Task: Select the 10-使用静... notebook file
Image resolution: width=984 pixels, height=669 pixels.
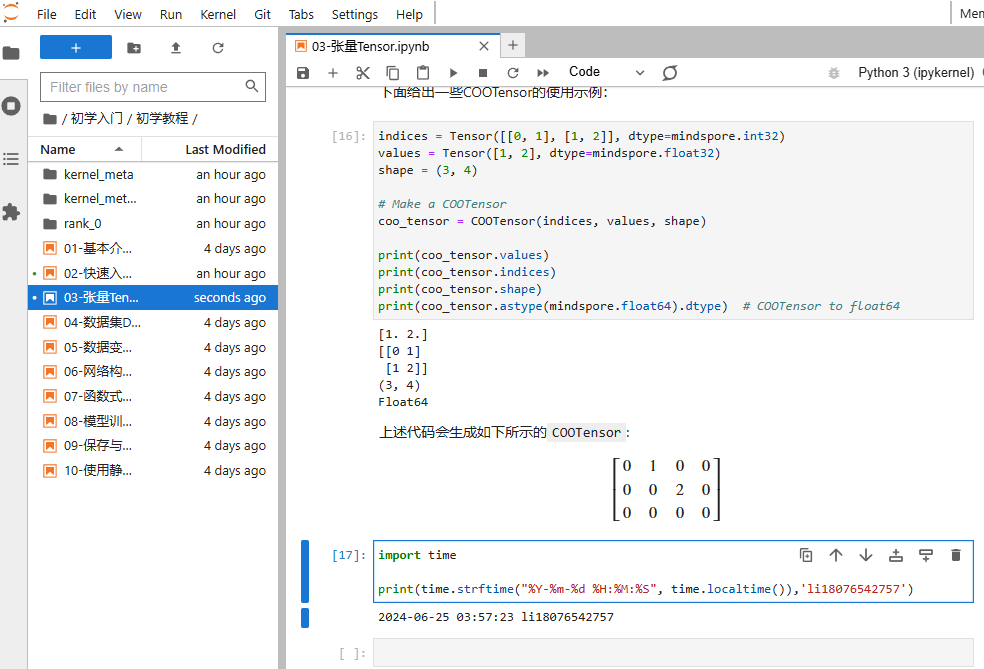Action: point(153,471)
